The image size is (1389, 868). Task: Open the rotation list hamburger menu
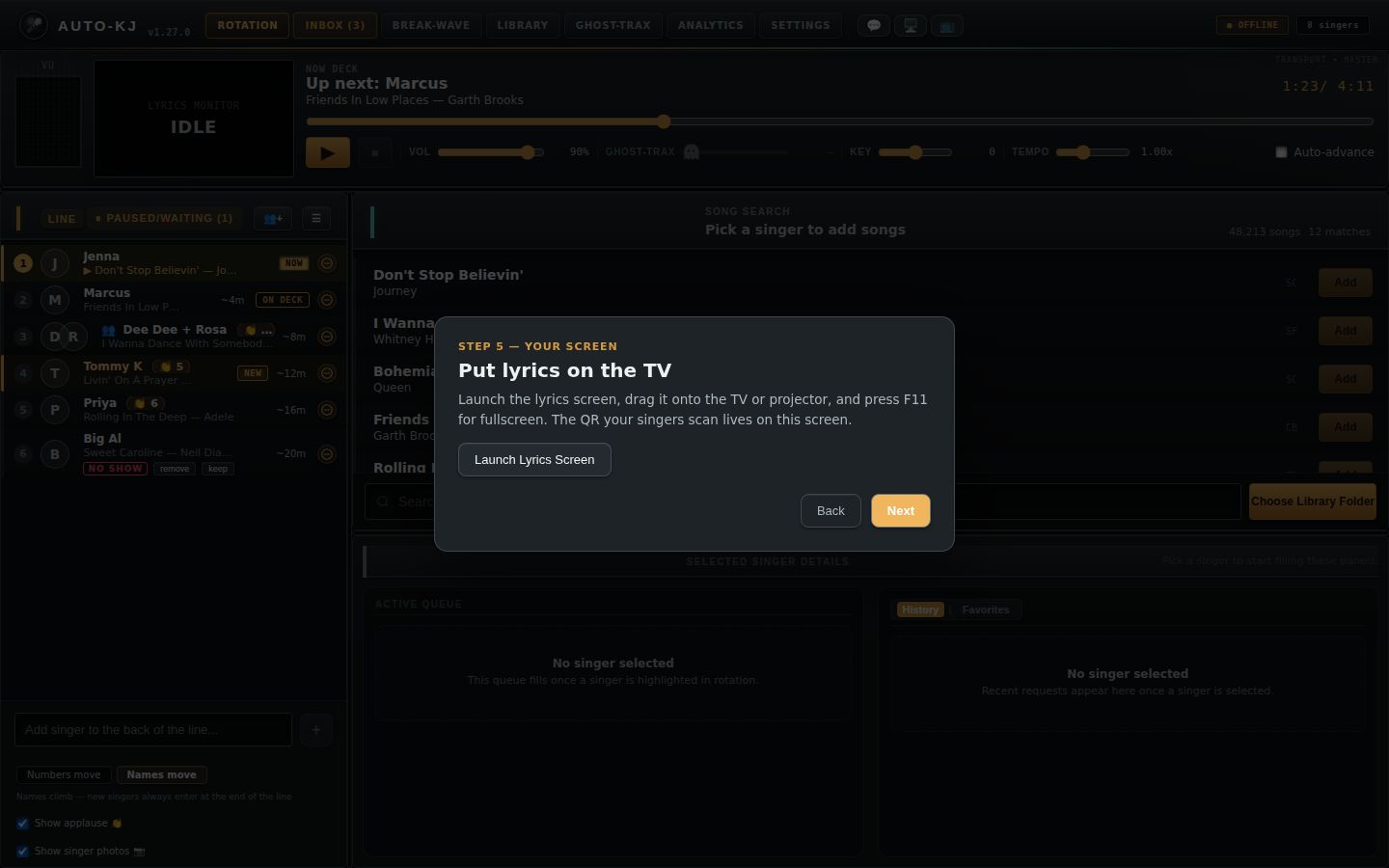pyautogui.click(x=316, y=219)
